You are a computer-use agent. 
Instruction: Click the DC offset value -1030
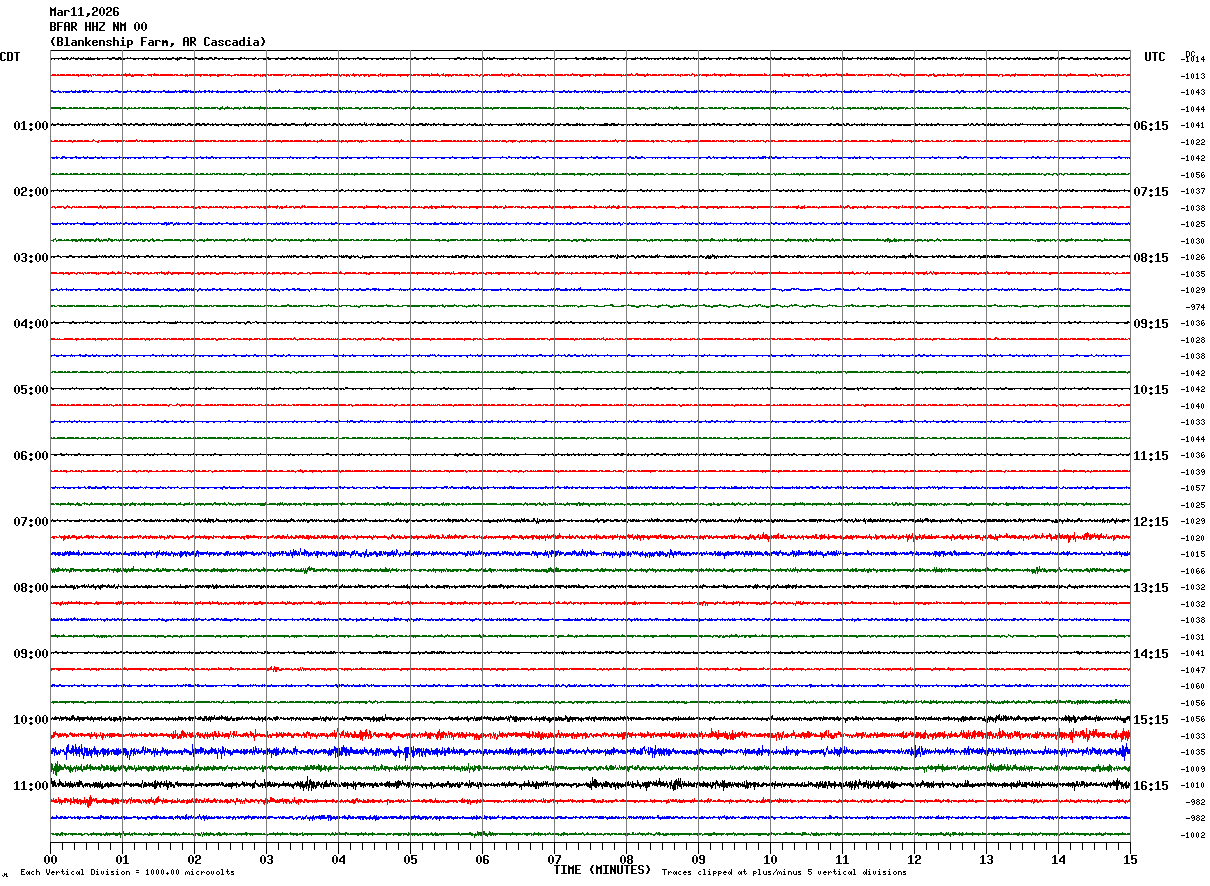(x=1193, y=241)
